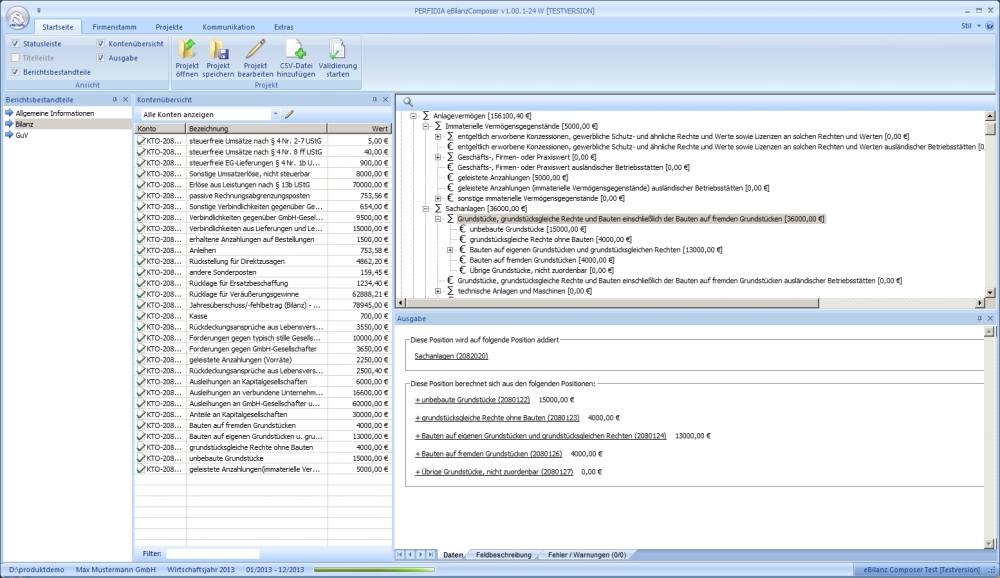1000x578 pixels.
Task: Pin the Kontenübersicht panel
Action: click(374, 100)
